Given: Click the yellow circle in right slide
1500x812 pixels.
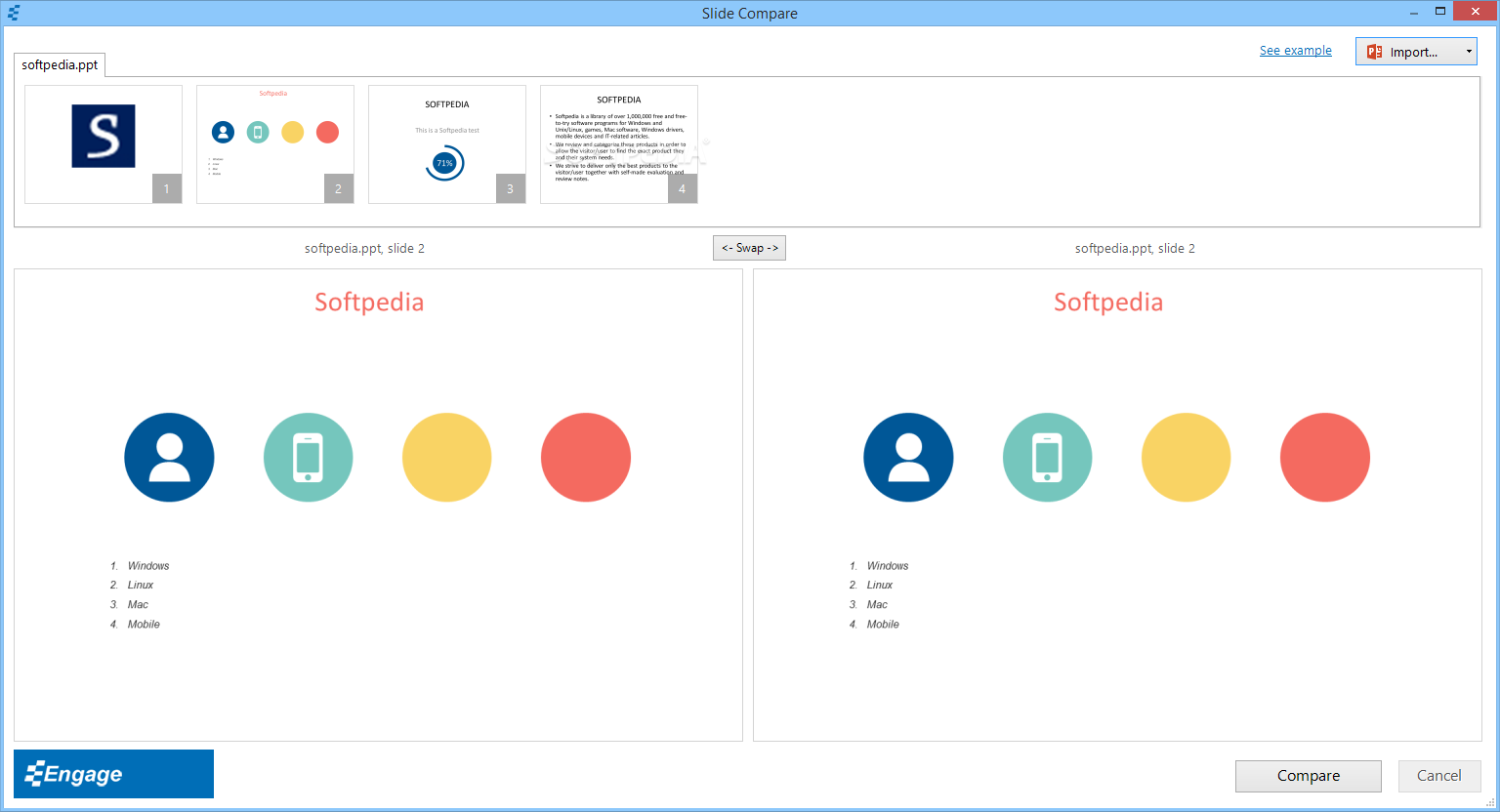Looking at the screenshot, I should click(1187, 458).
